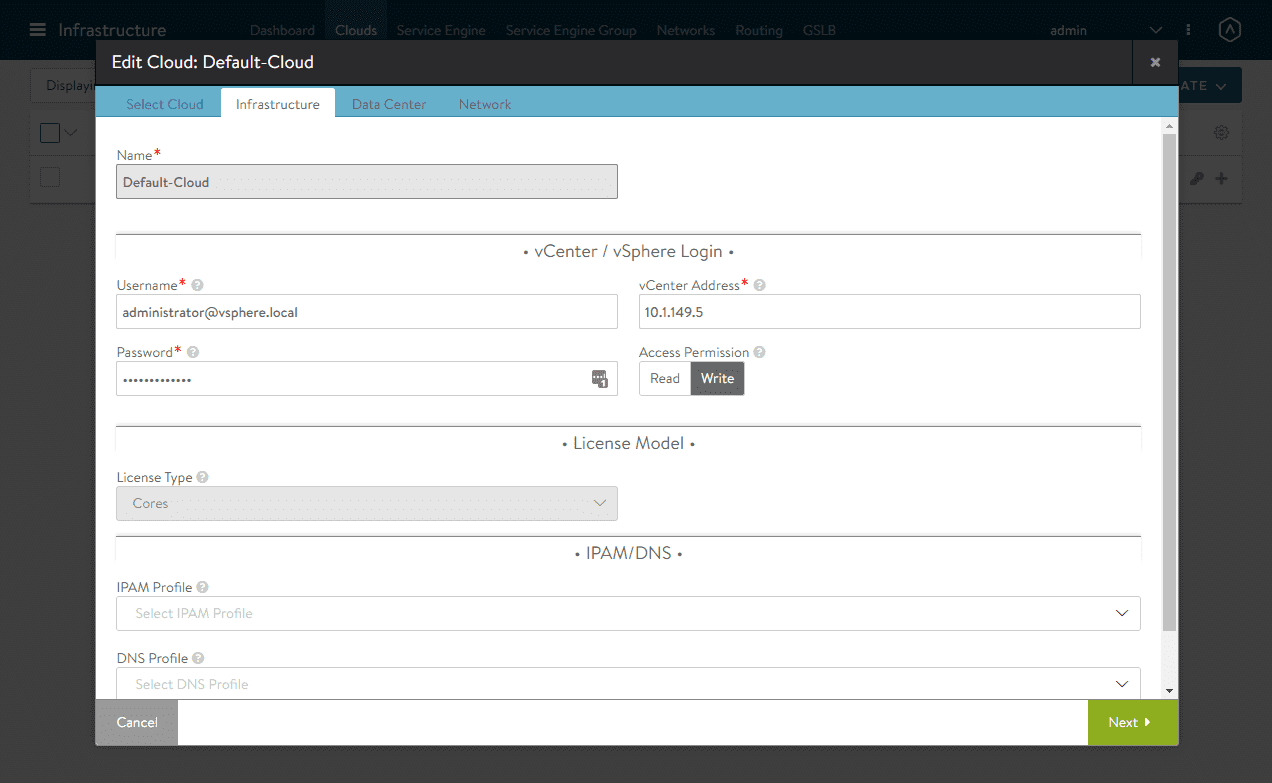The height and width of the screenshot is (783, 1272).
Task: Click the Name field Default-Cloud
Action: click(367, 182)
